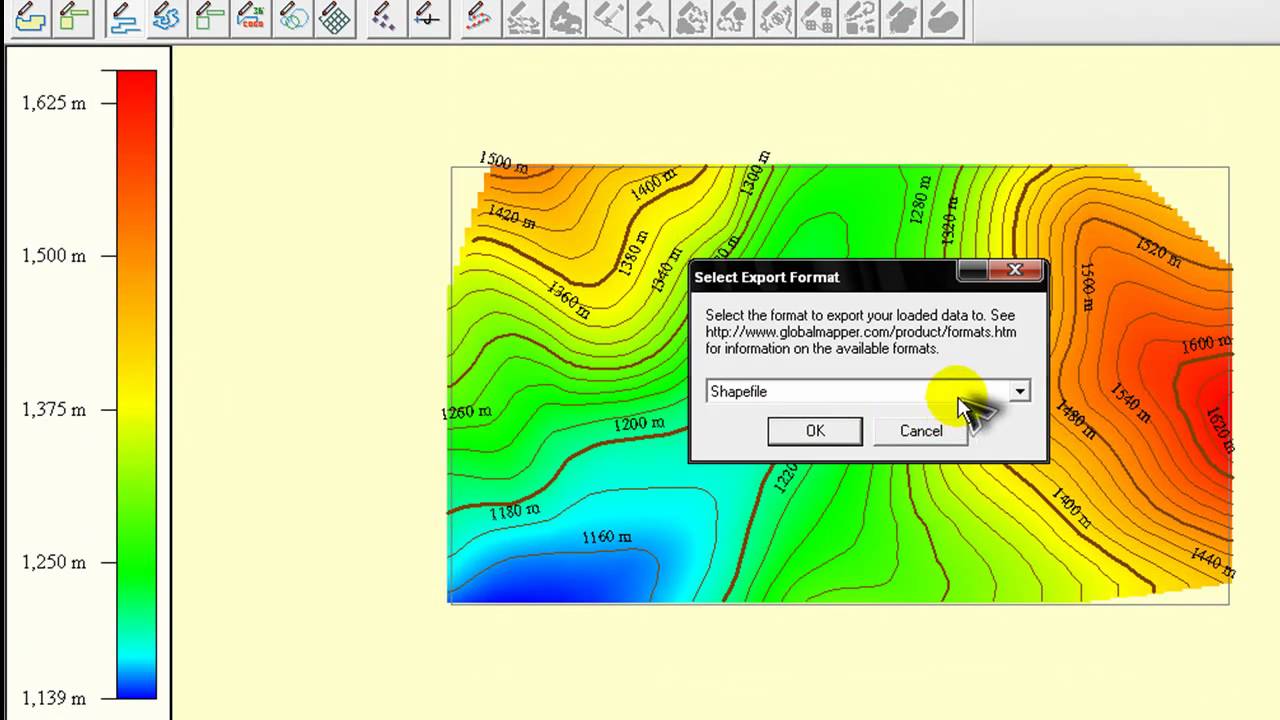
Task: Click the last grayed-out rounded blob tool
Action: click(943, 17)
